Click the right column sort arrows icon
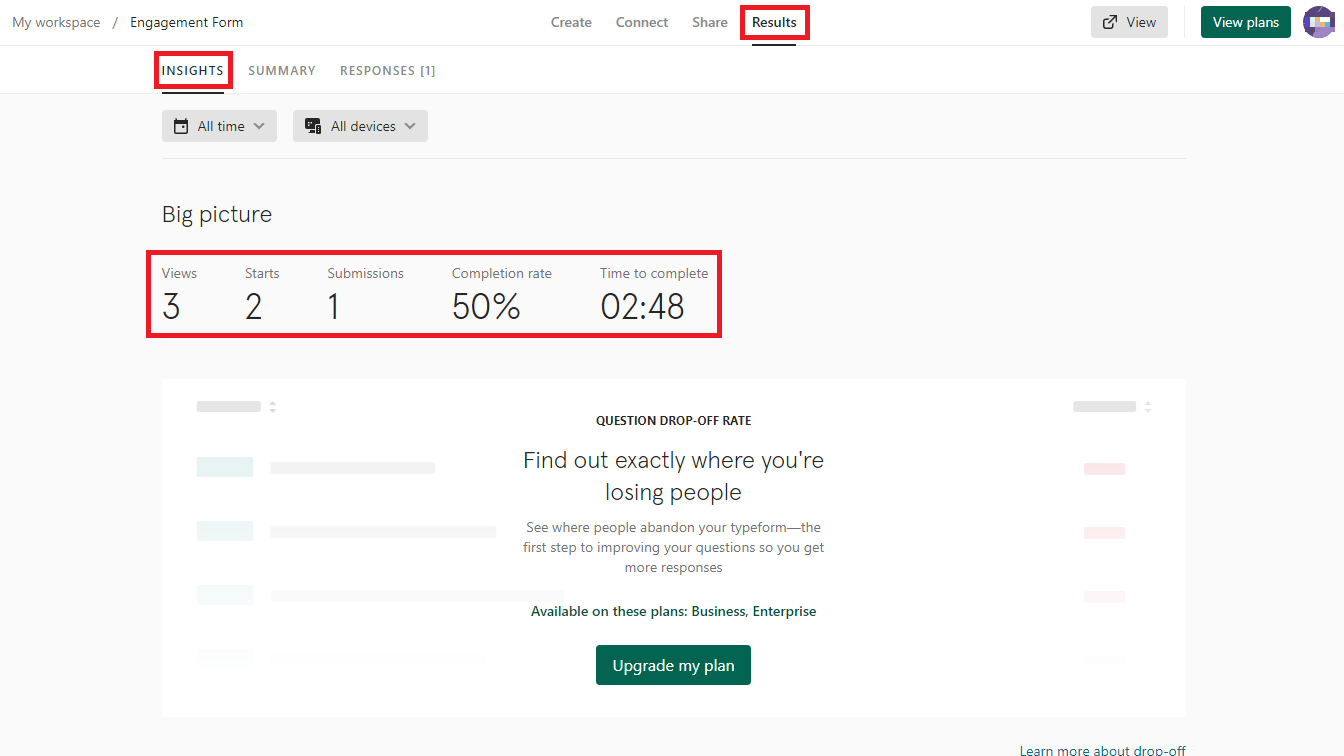 1148,407
